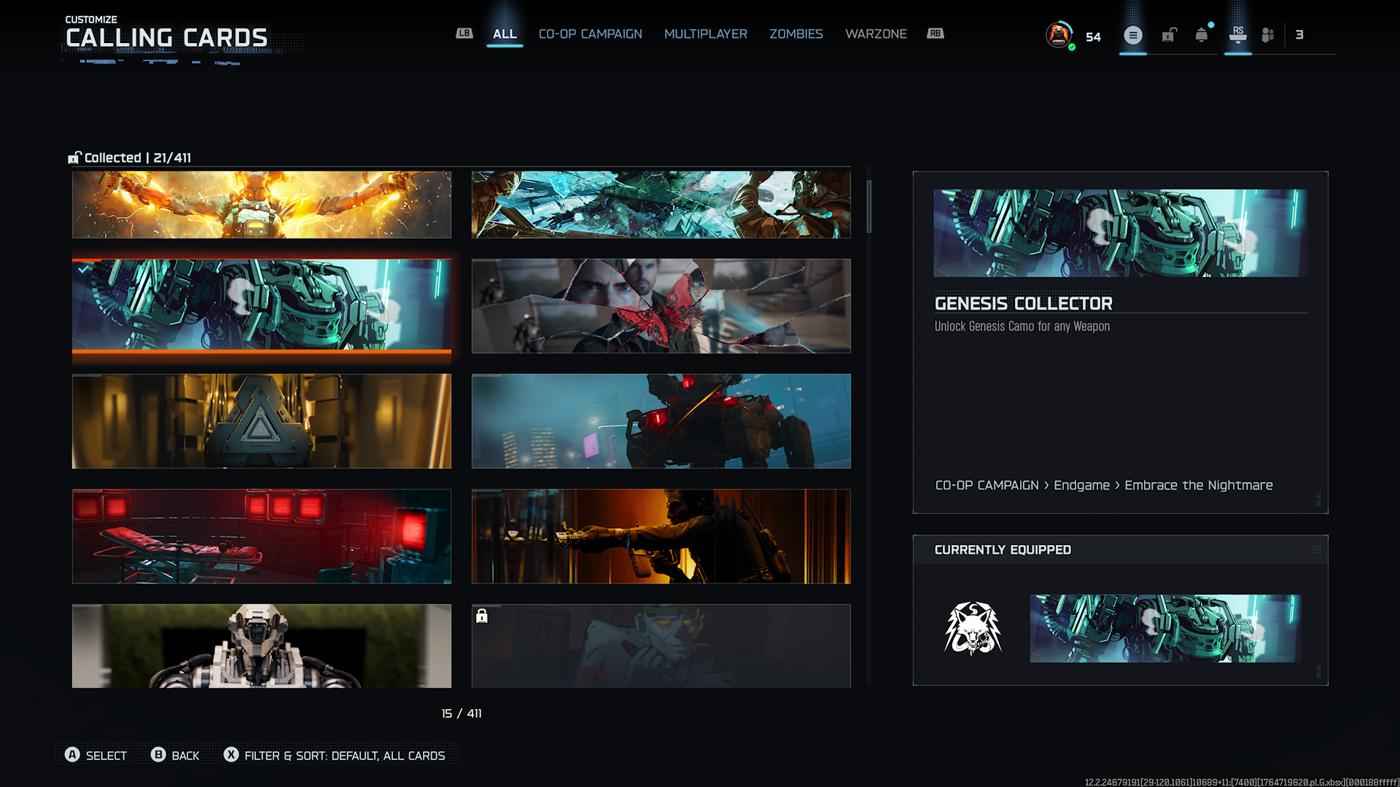Switch to the Co-op Campaign tab
Screen dimensions: 1400x787
click(590, 34)
